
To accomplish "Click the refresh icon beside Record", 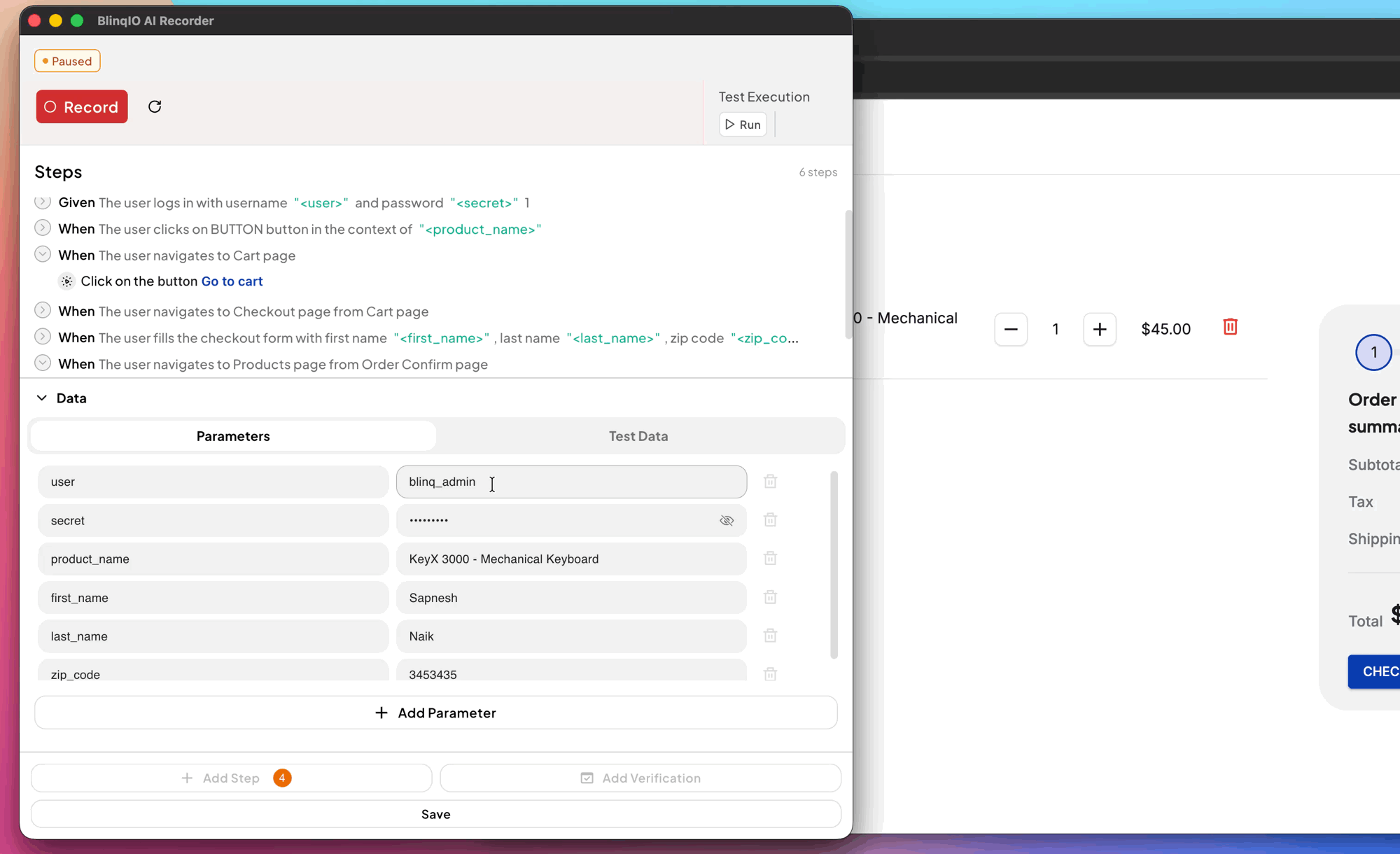I will pyautogui.click(x=155, y=106).
